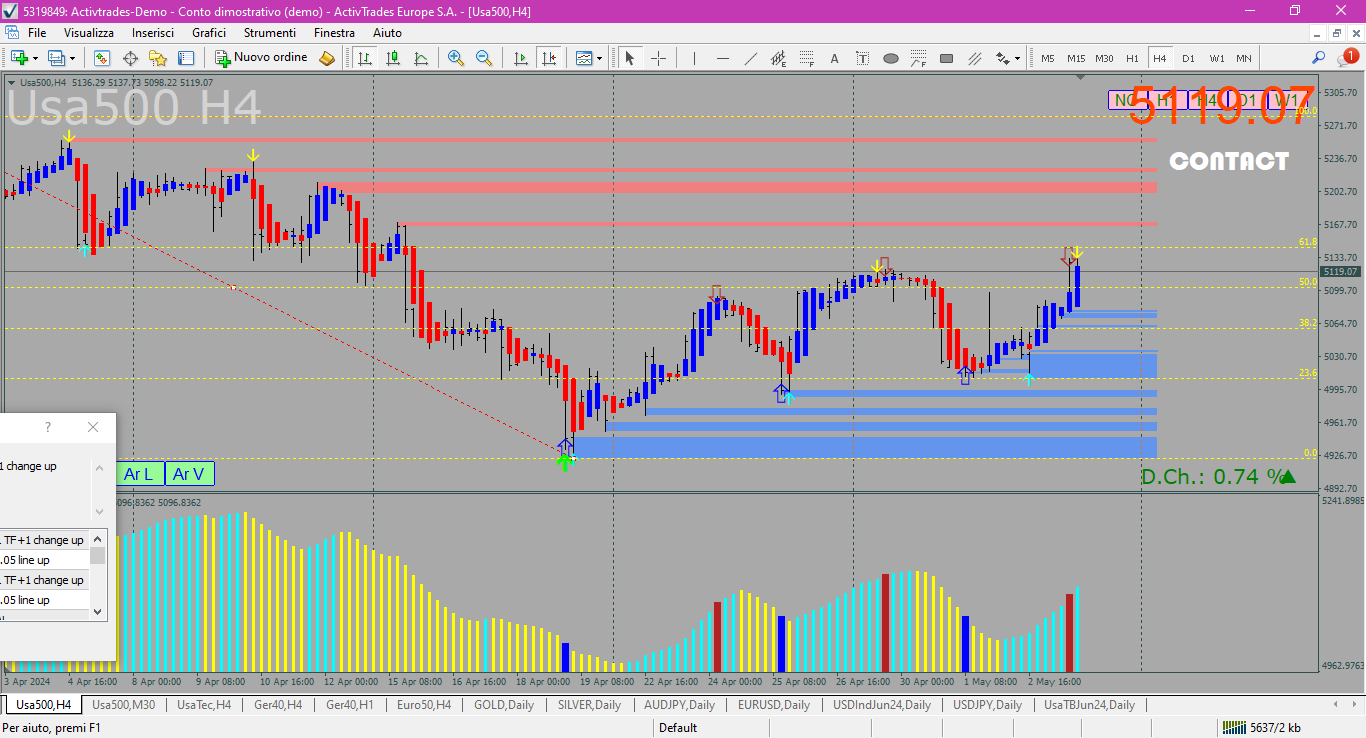Select the equidistant channel tool
Image resolution: width=1366 pixels, height=738 pixels.
point(779,58)
